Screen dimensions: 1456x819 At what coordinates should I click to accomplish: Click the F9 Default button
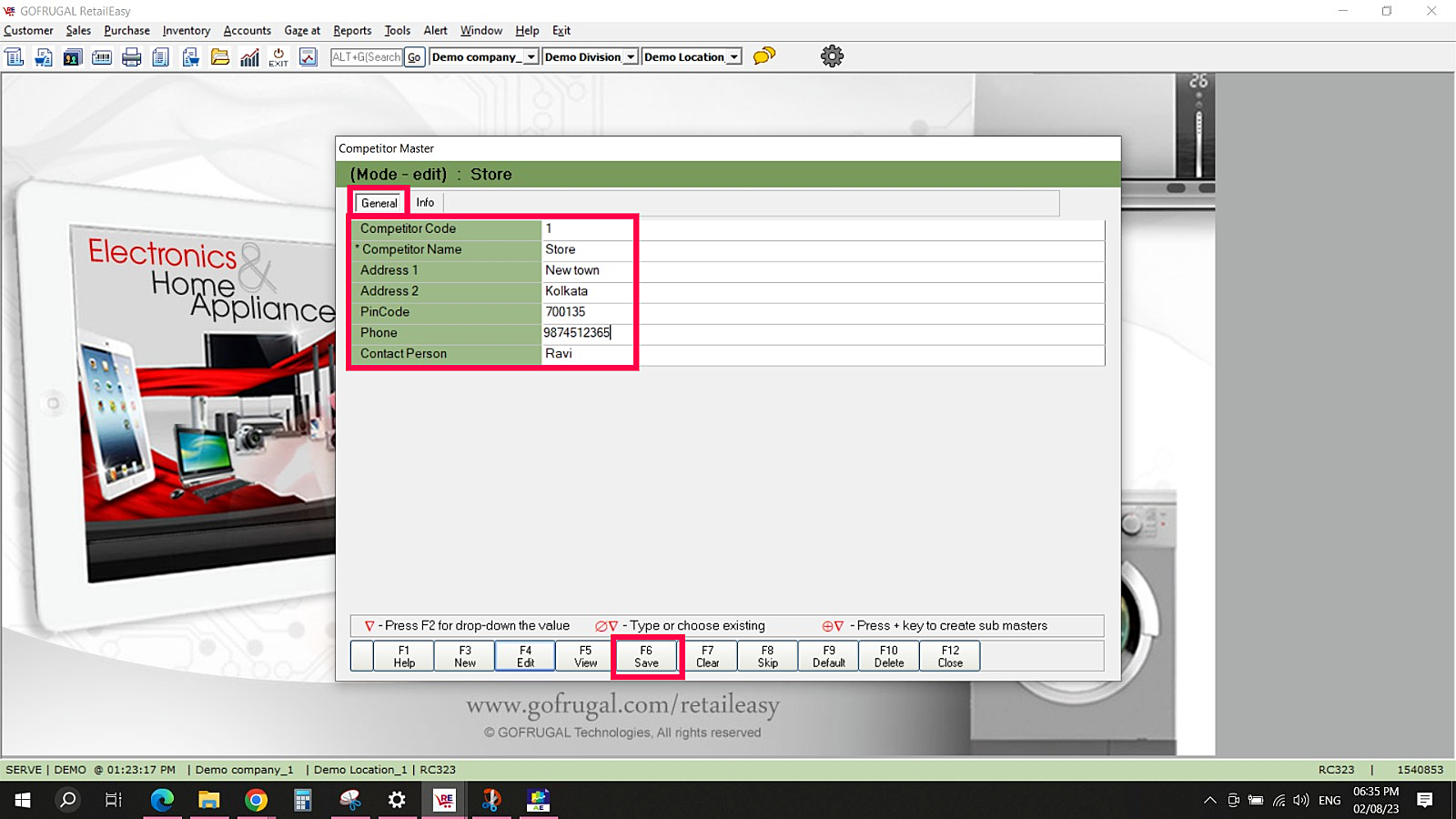click(829, 656)
